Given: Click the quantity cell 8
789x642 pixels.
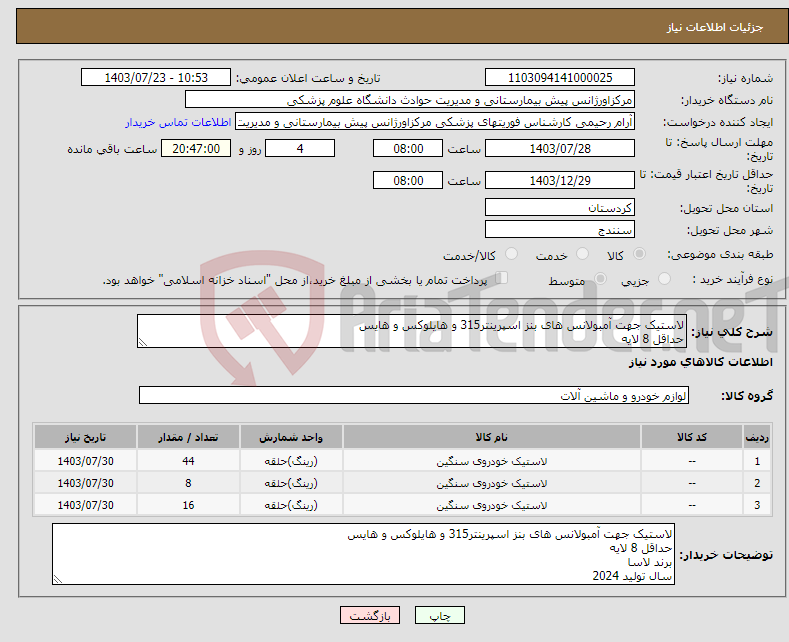Looking at the screenshot, I should point(188,483).
